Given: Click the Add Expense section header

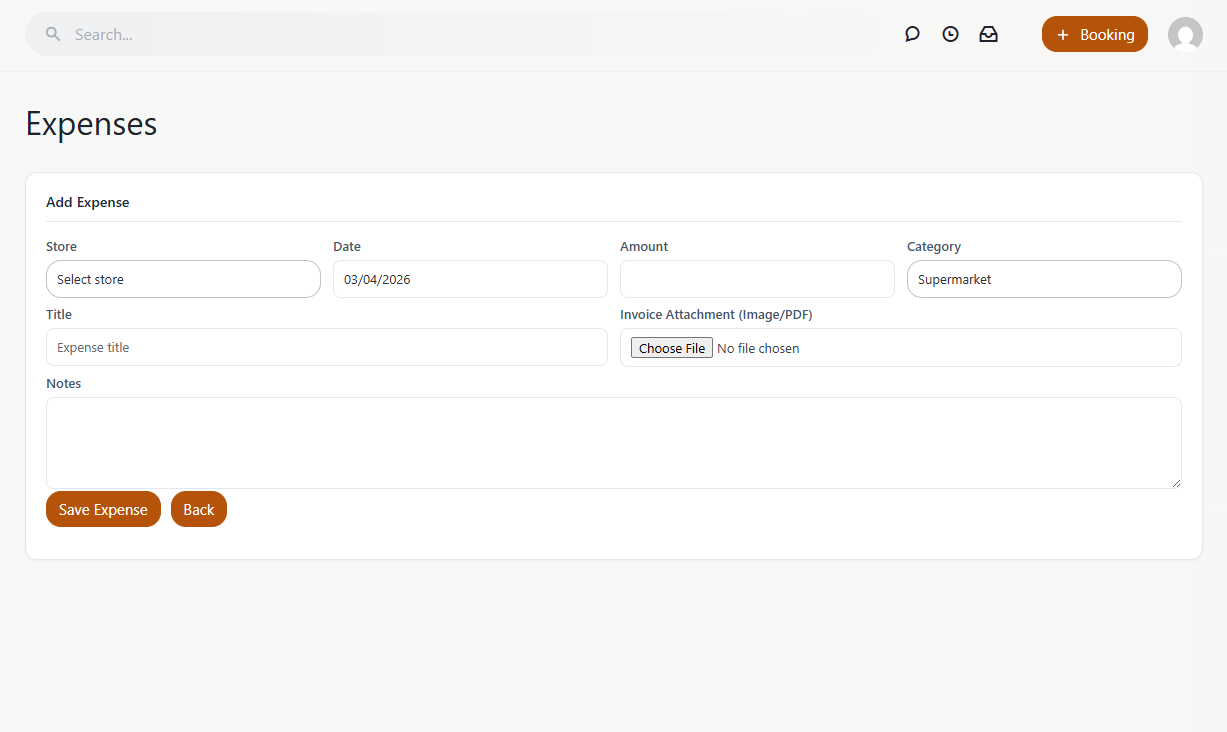Looking at the screenshot, I should [x=88, y=202].
